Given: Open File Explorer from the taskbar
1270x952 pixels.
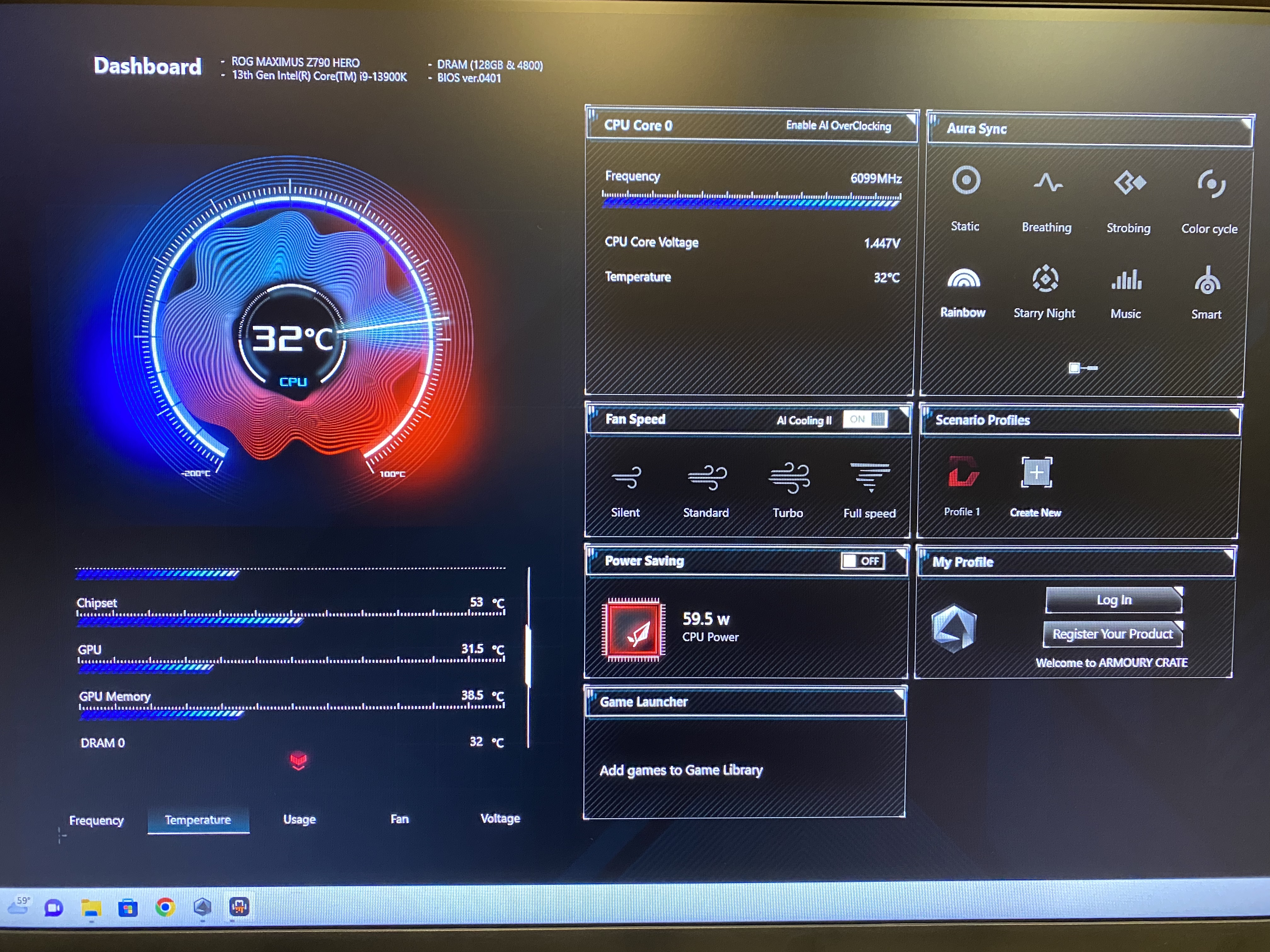Looking at the screenshot, I should (x=91, y=908).
